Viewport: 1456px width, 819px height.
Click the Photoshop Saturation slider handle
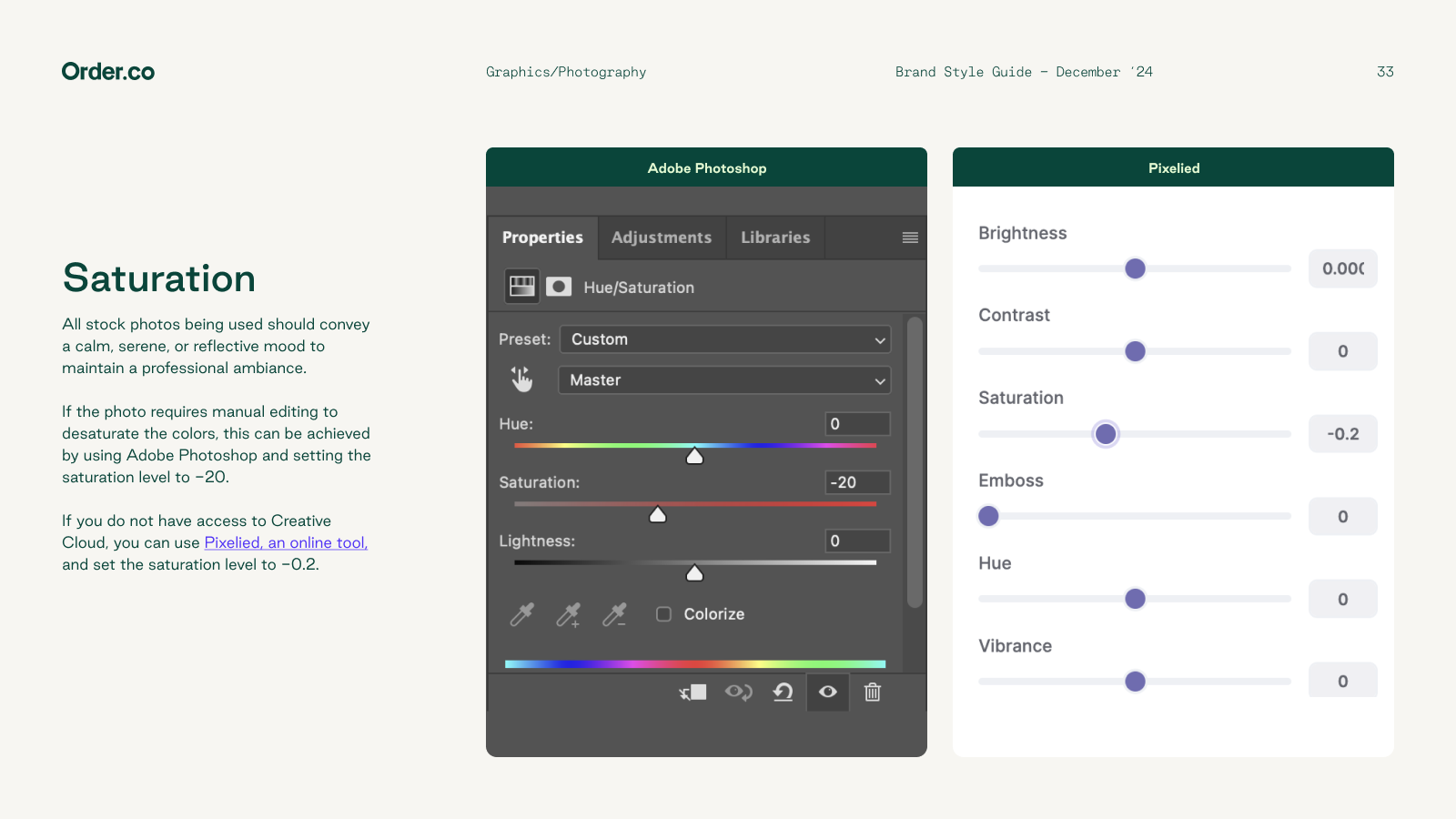tap(658, 514)
